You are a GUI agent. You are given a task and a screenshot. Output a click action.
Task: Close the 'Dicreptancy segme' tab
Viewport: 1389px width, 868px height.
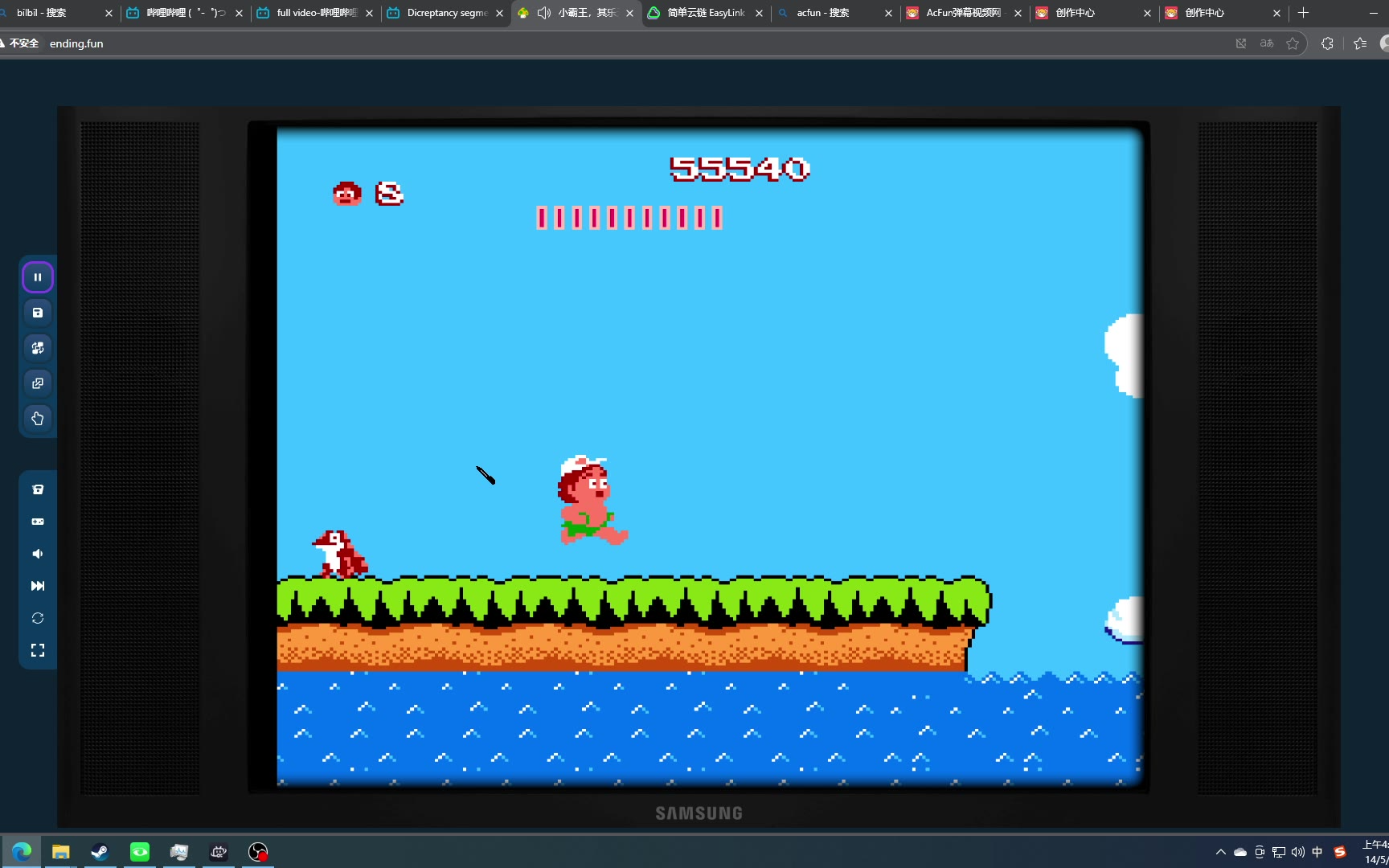499,13
